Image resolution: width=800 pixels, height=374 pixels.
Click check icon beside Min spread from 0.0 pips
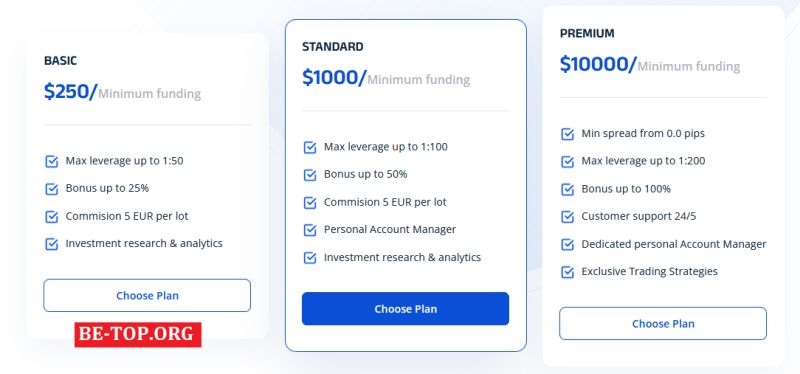tap(567, 134)
